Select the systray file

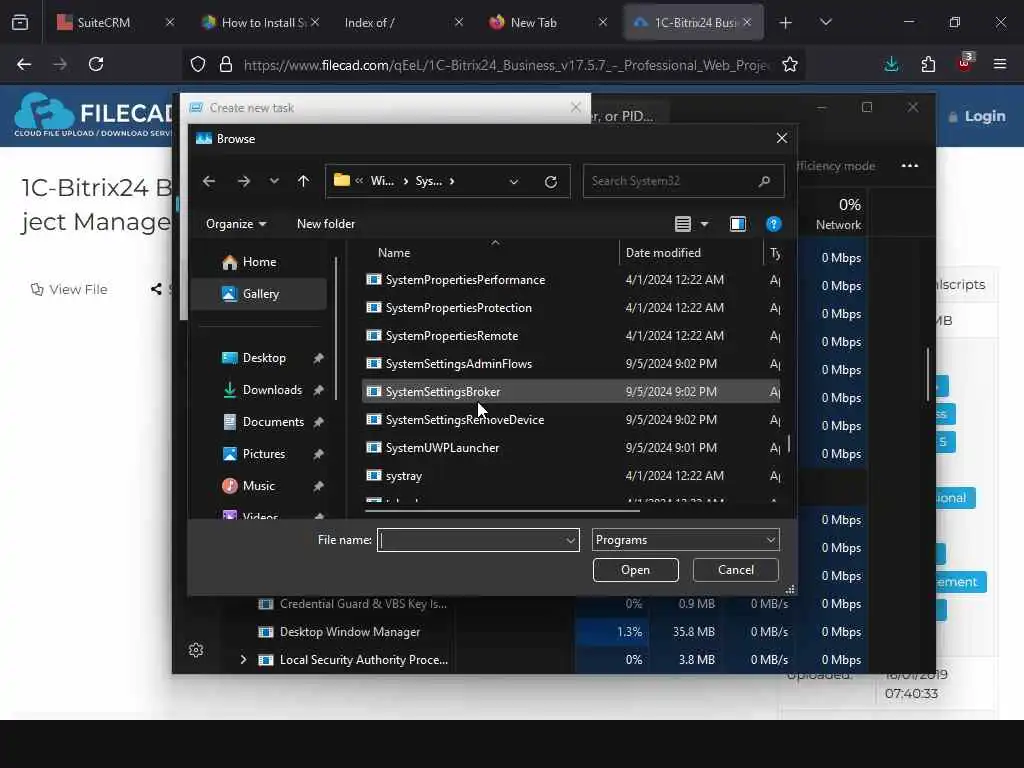point(571,476)
